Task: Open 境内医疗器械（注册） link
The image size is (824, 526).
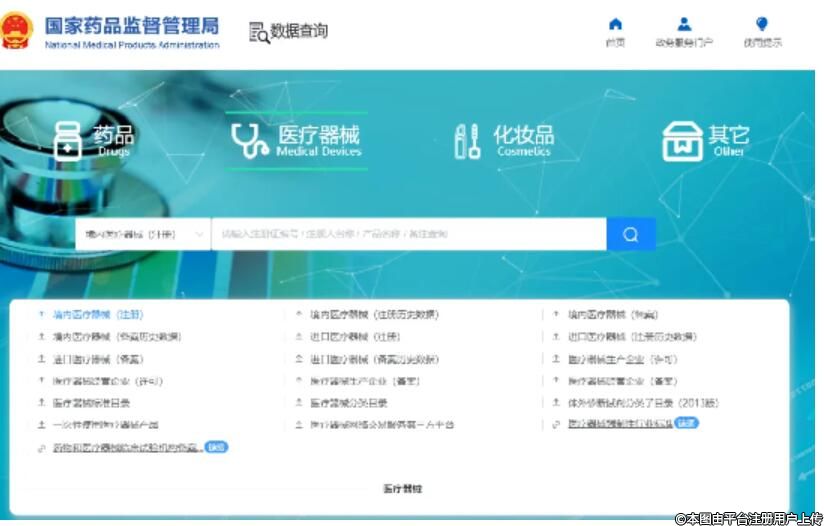Action: coord(97,315)
